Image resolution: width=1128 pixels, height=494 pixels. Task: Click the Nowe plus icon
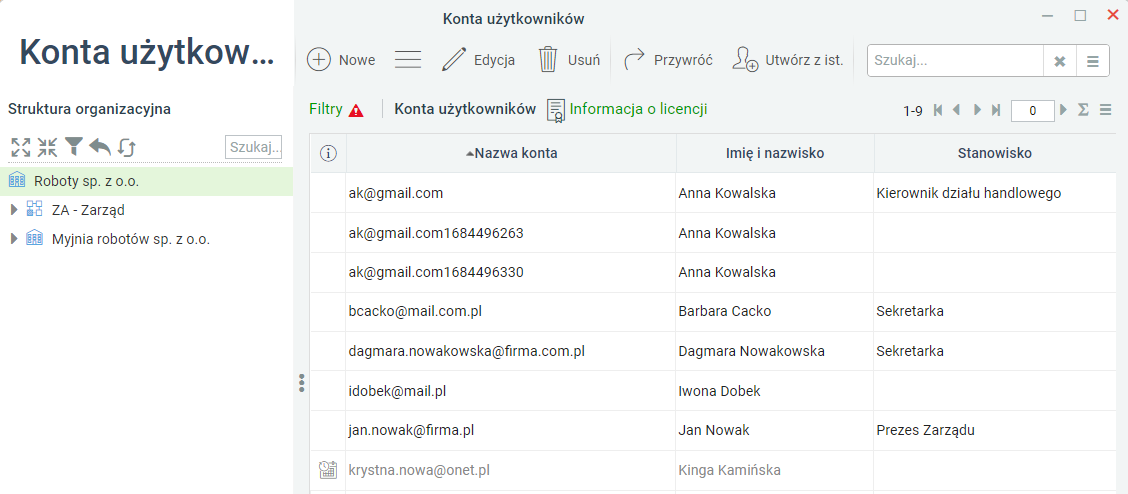tap(319, 60)
